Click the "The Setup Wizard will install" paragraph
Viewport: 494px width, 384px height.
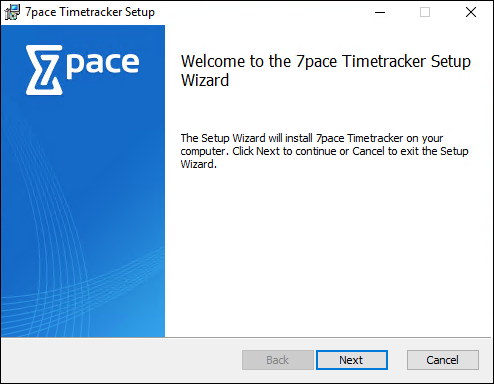pyautogui.click(x=324, y=151)
